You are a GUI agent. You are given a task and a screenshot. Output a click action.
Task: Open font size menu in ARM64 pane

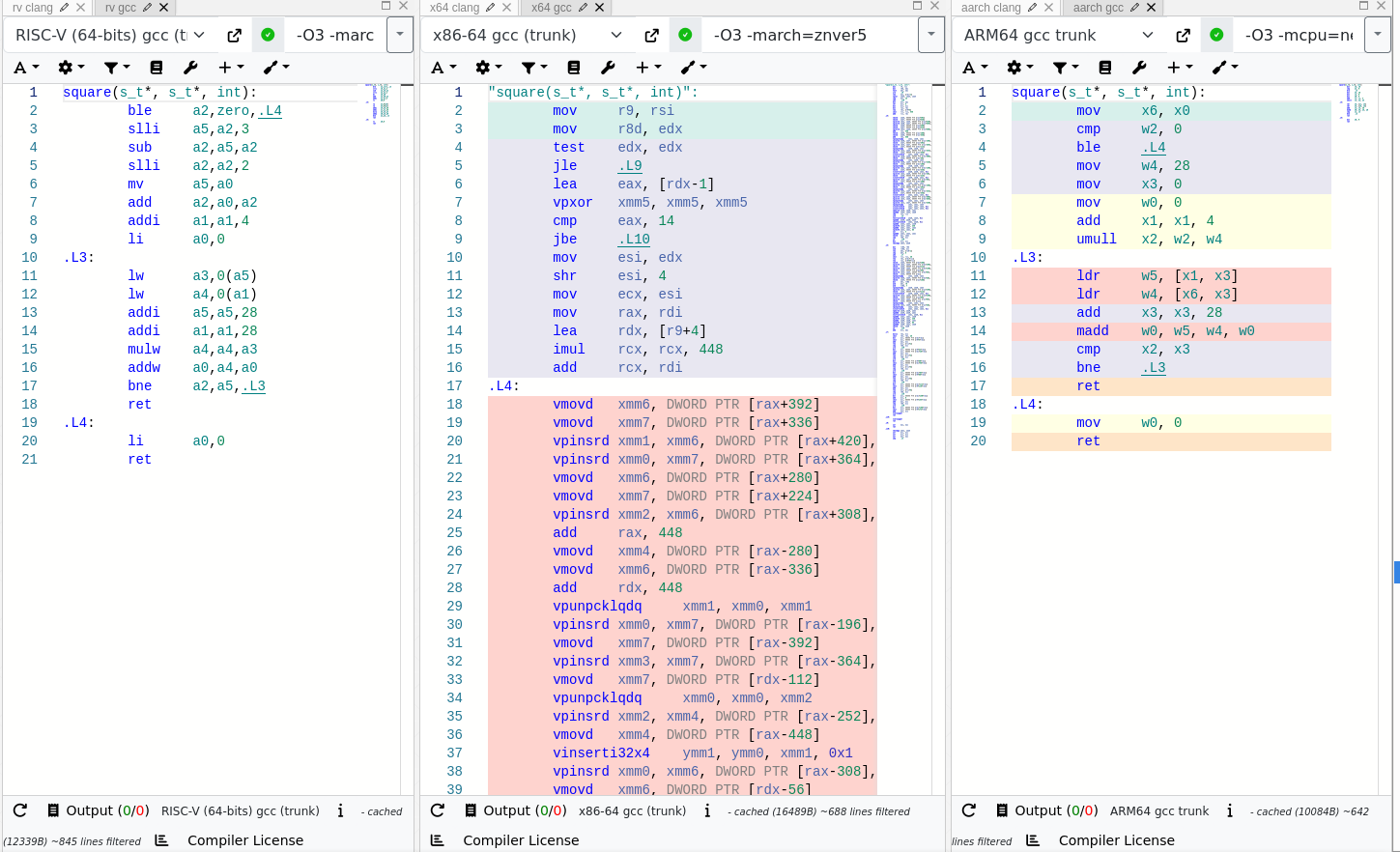[x=975, y=68]
